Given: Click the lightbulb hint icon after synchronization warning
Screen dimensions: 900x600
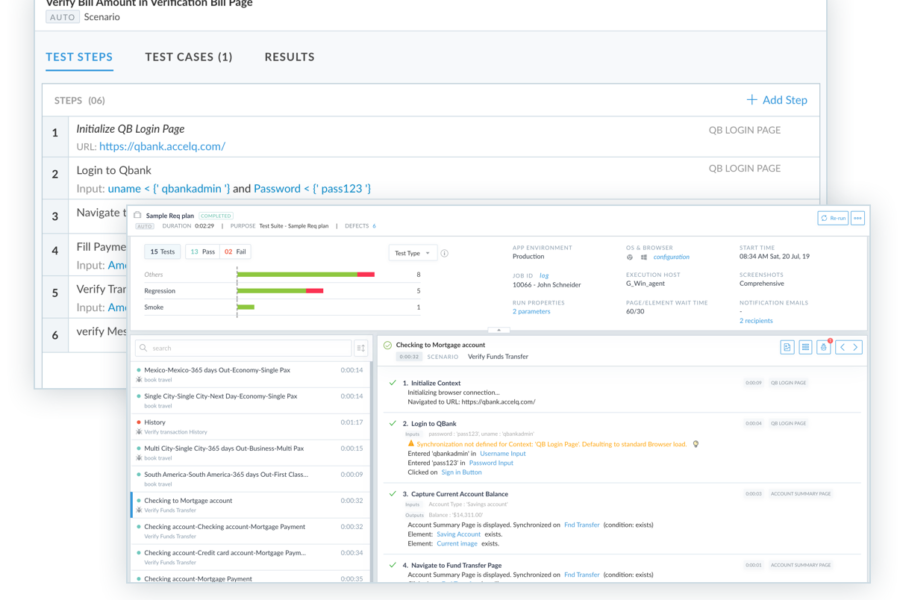Looking at the screenshot, I should click(x=696, y=443).
